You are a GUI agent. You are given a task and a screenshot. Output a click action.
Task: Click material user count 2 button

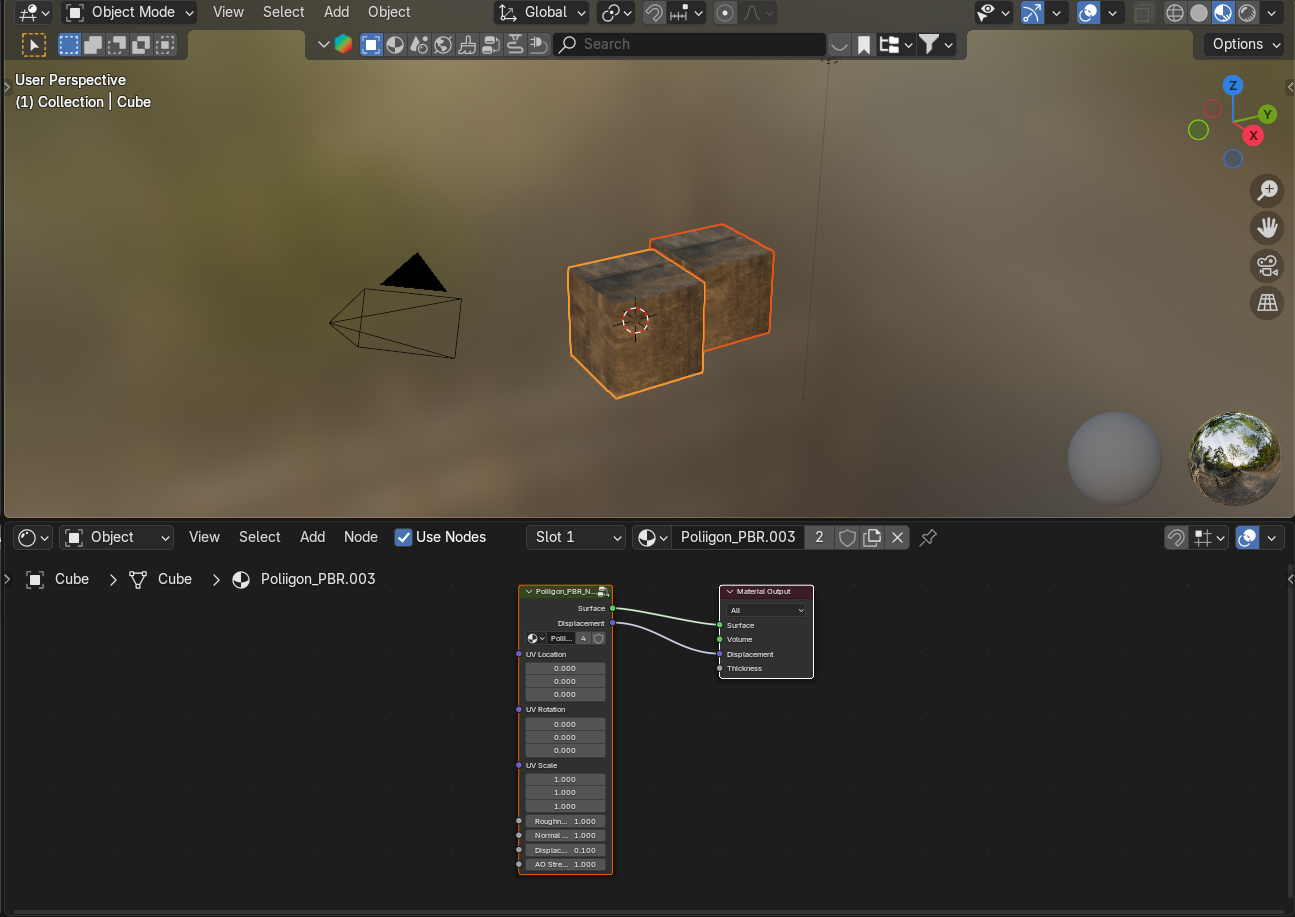(x=819, y=537)
